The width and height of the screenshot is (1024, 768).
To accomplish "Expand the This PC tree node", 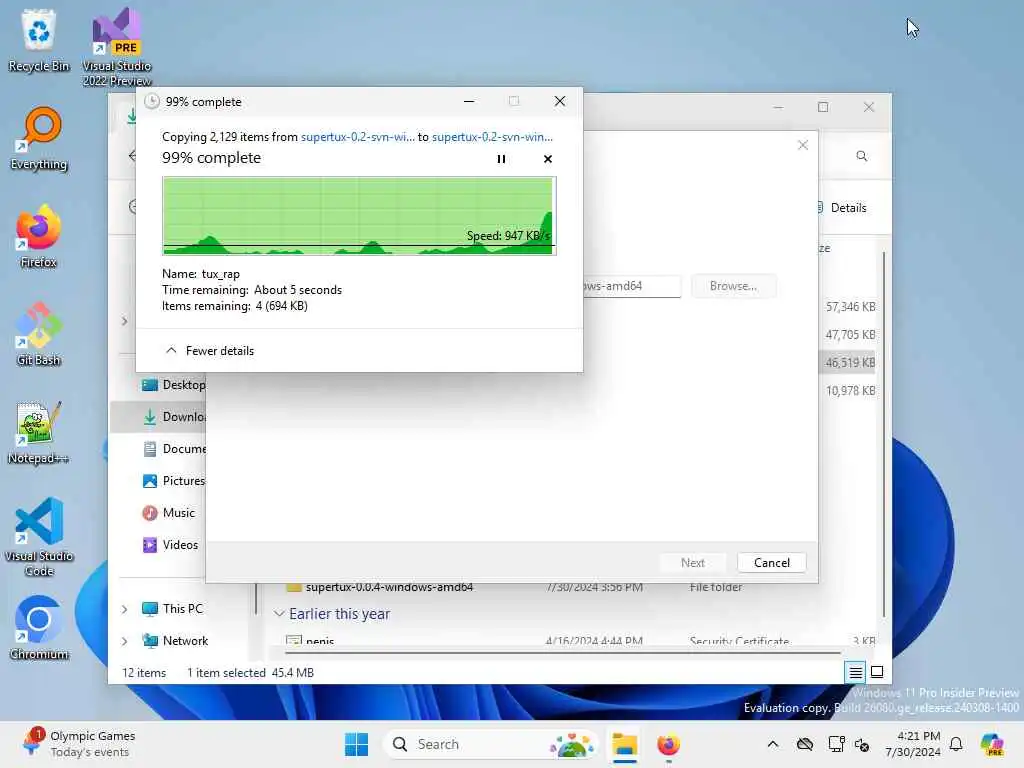I will tap(125, 609).
